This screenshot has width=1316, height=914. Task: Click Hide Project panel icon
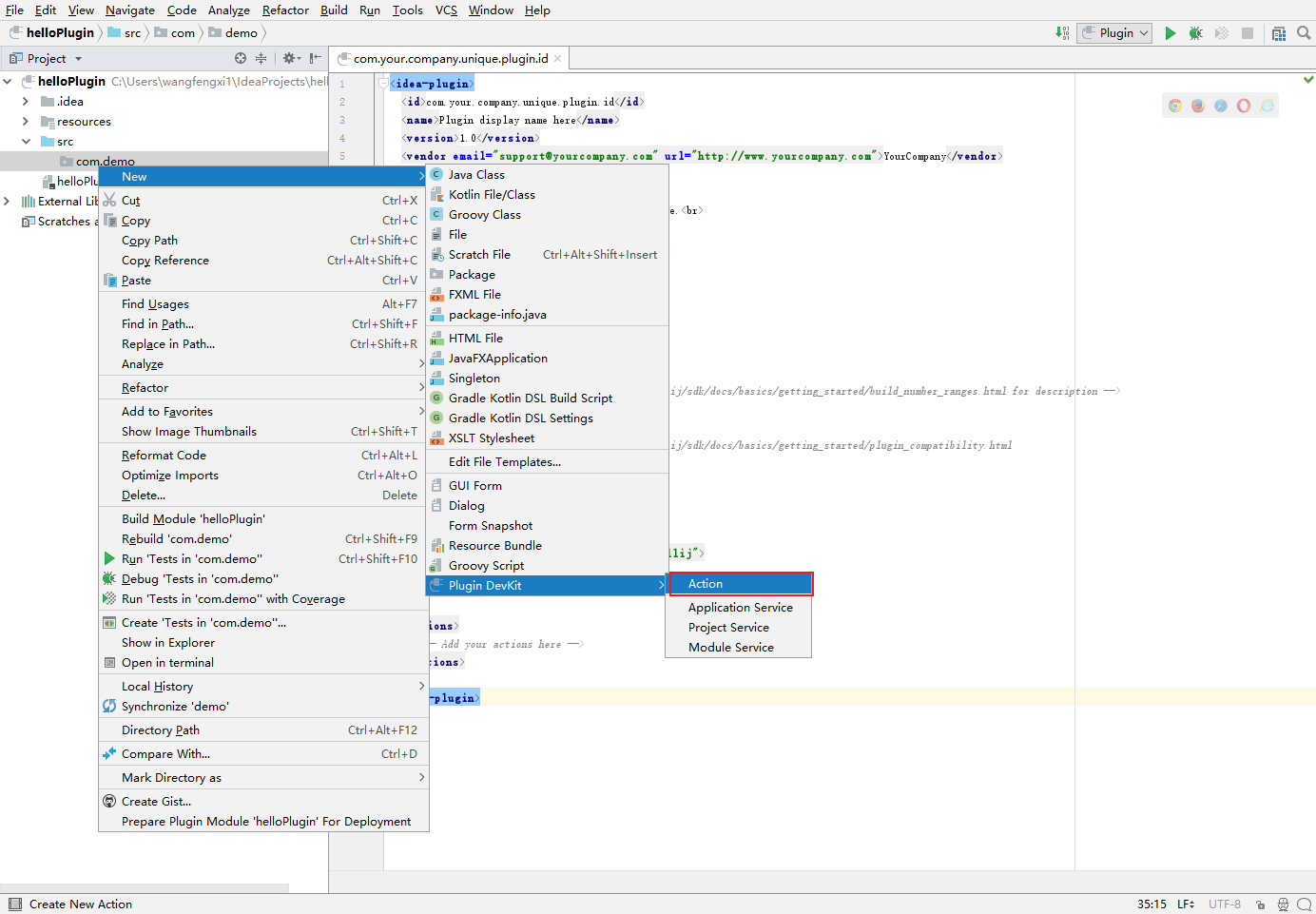tap(316, 58)
